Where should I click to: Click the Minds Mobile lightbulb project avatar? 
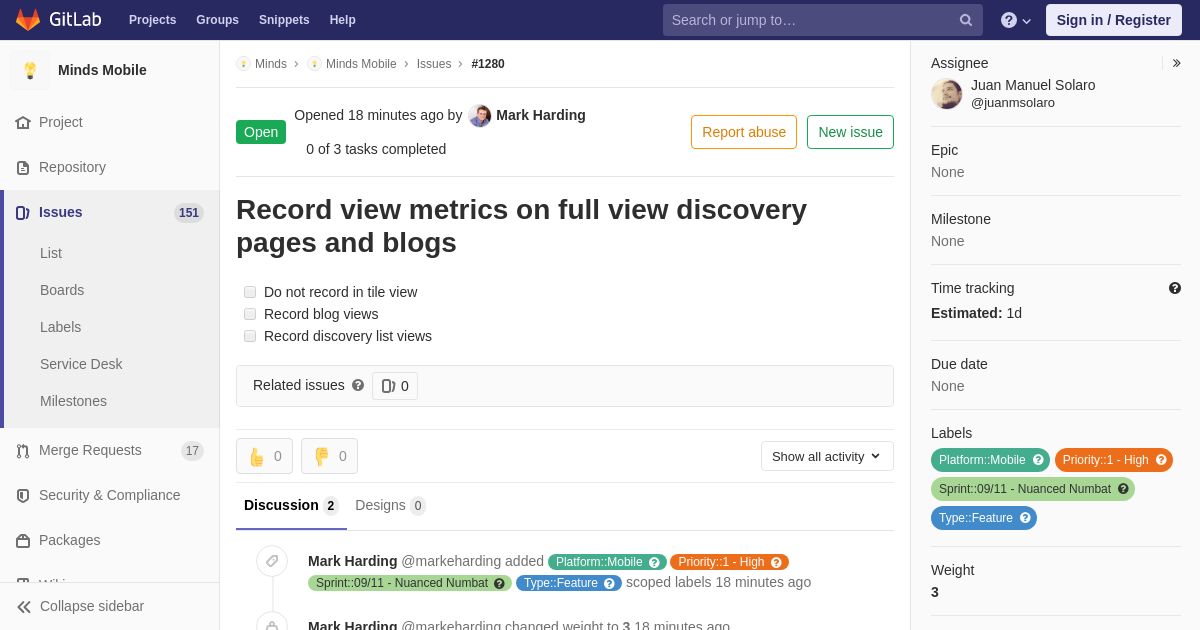click(30, 70)
